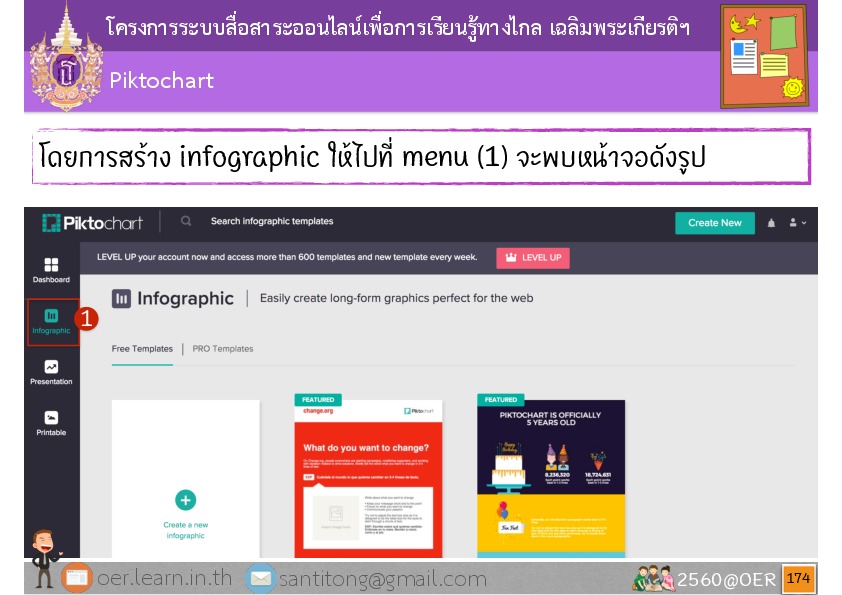Click the Create a new infographic link
Screen dimensions: 842x595
click(x=186, y=531)
